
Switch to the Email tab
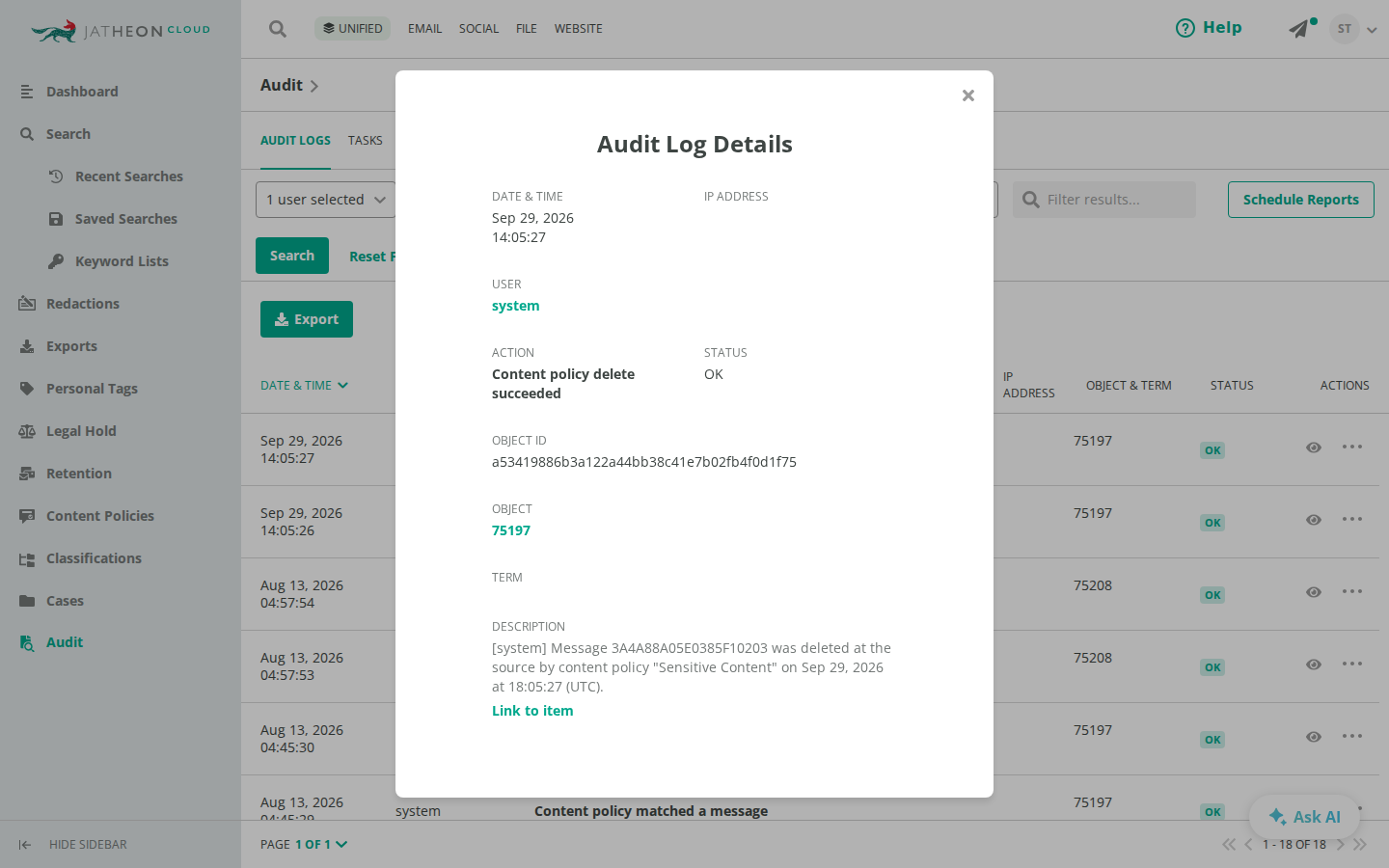tap(424, 29)
